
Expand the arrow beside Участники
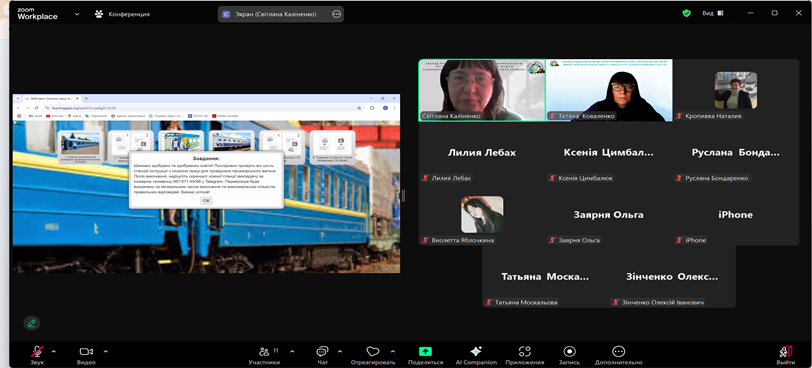tap(292, 351)
